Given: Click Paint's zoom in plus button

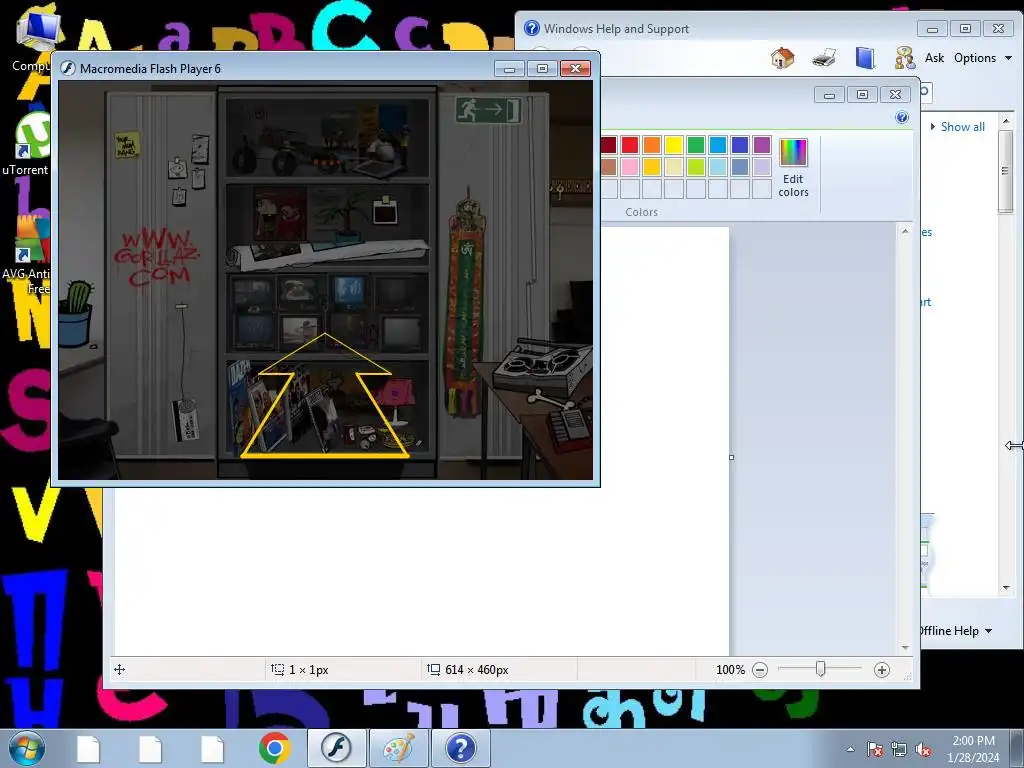Looking at the screenshot, I should 882,669.
